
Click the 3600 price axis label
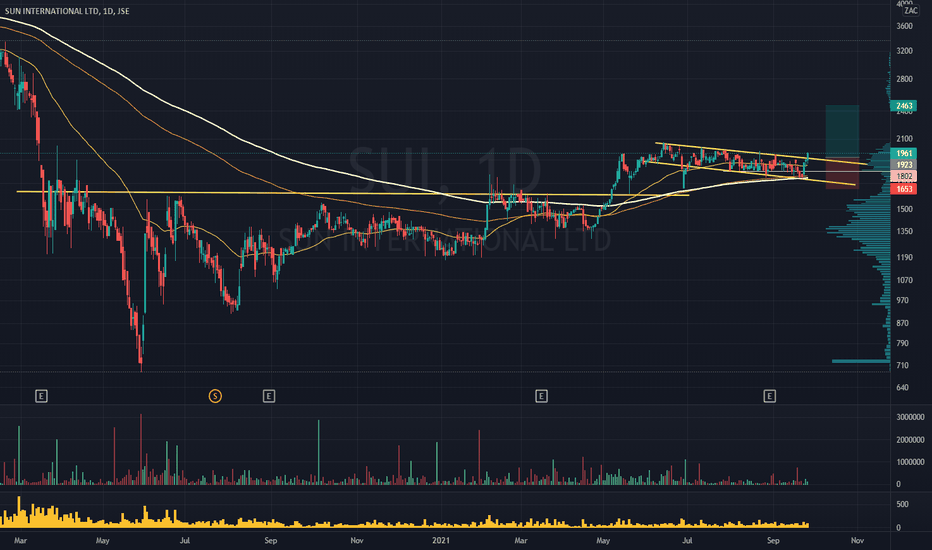pyautogui.click(x=904, y=26)
